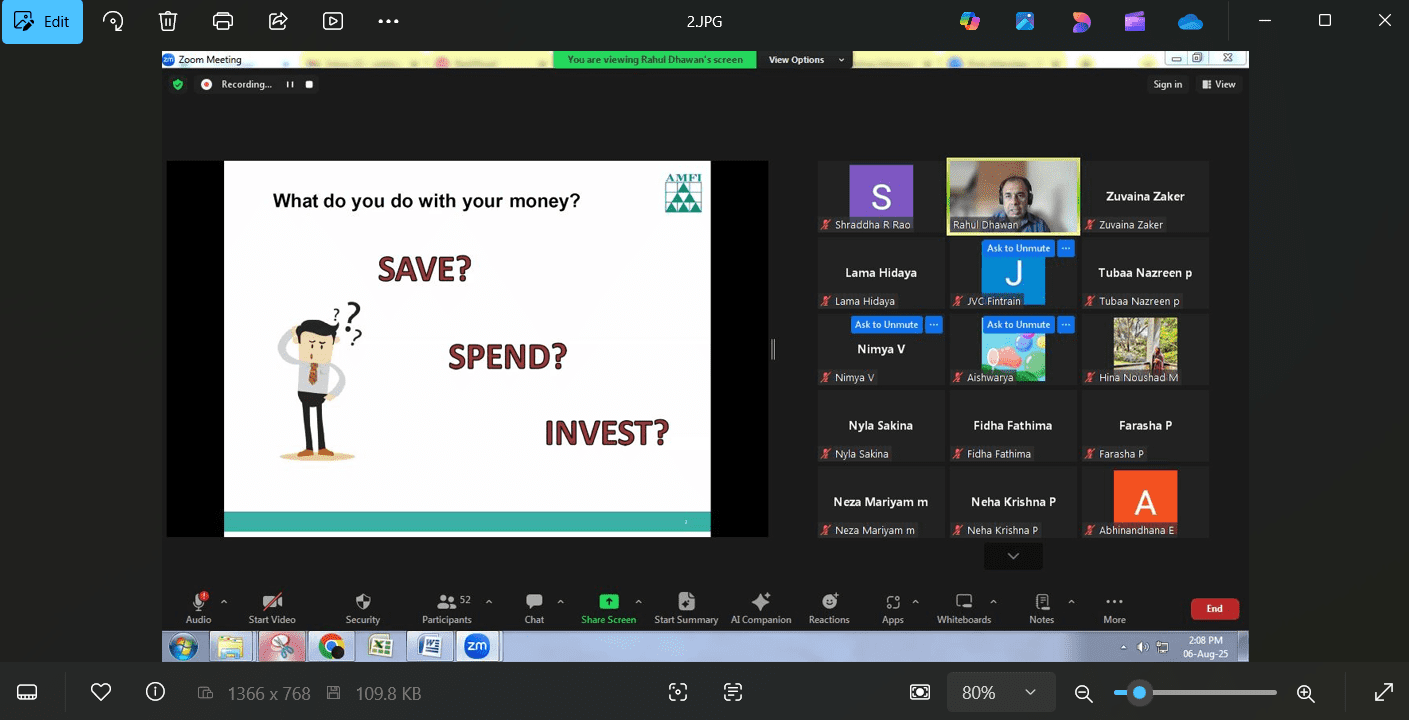Screen dimensions: 1409x720
Task: Enter full screen with the expand arrows
Action: pos(1384,692)
